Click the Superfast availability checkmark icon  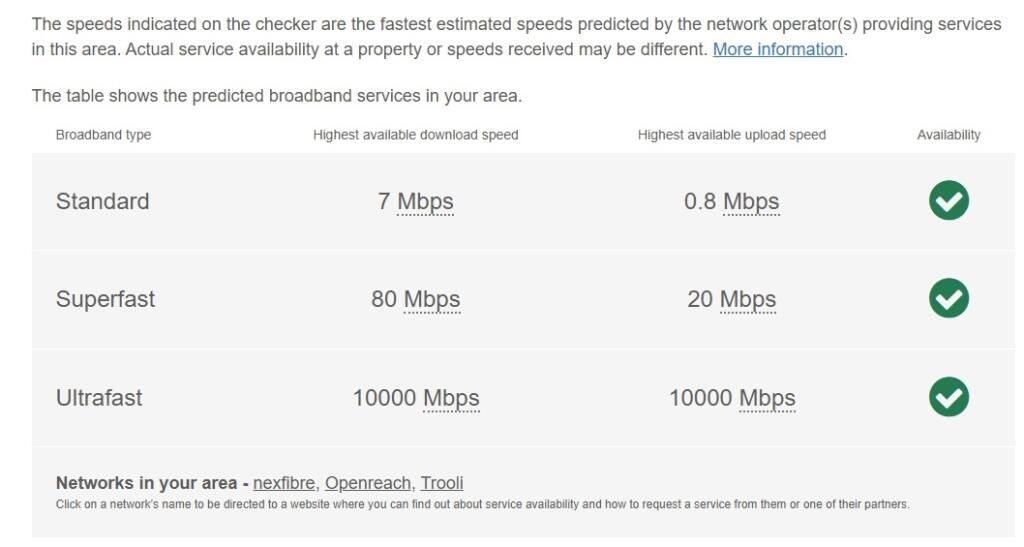point(948,298)
